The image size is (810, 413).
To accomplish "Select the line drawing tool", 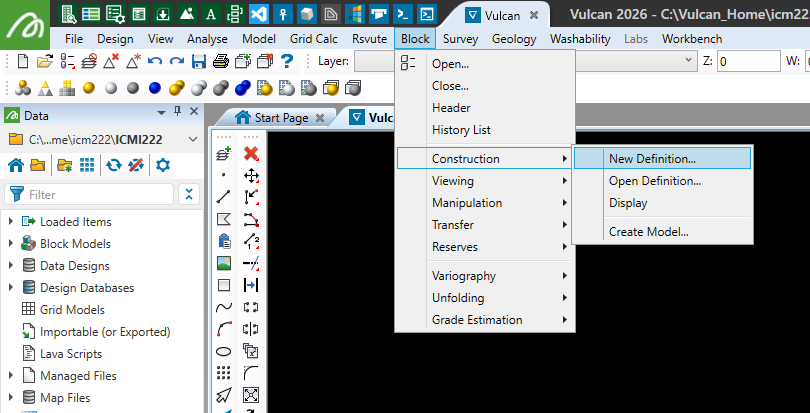I will pos(223,197).
